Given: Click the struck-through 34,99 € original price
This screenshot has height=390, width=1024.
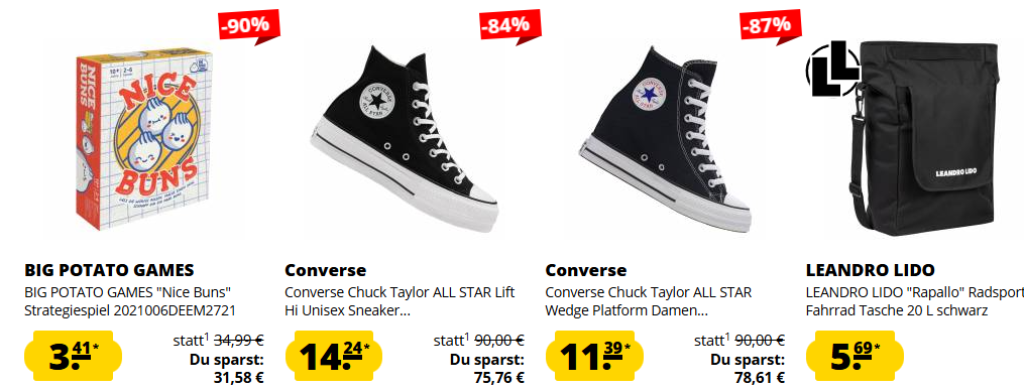Looking at the screenshot, I should tap(238, 340).
